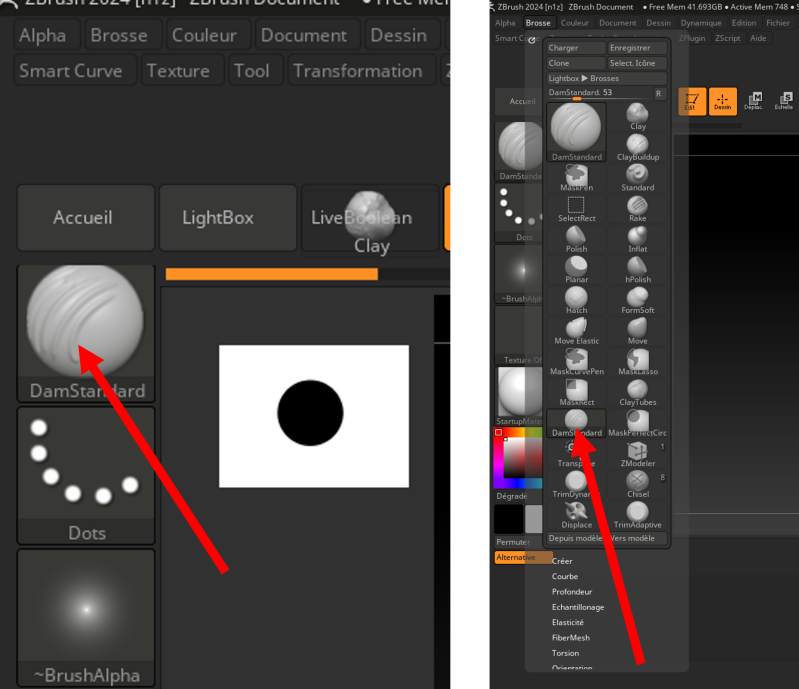The image size is (799, 689).
Task: Expand the Torsion submenu
Action: [565, 653]
